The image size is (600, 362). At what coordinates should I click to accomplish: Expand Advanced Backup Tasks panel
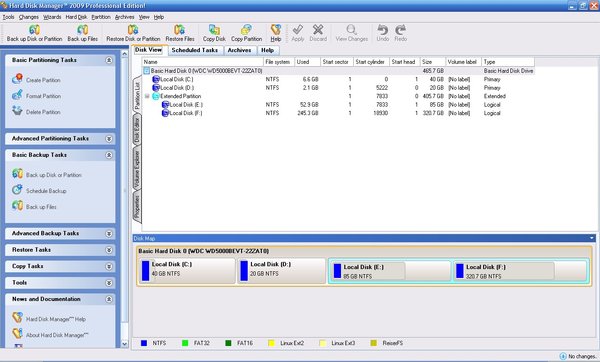click(109, 233)
